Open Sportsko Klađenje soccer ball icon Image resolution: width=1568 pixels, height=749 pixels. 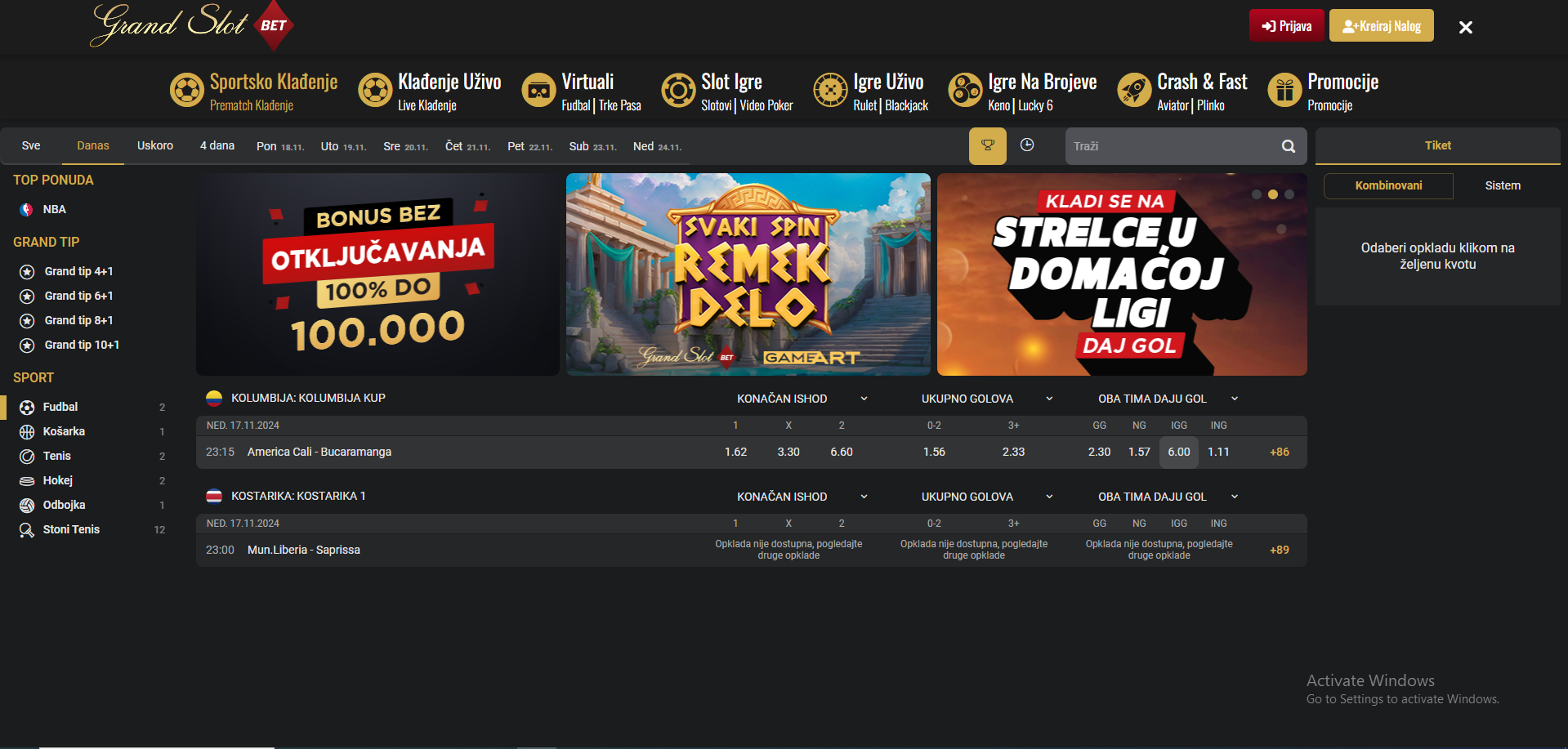(187, 90)
